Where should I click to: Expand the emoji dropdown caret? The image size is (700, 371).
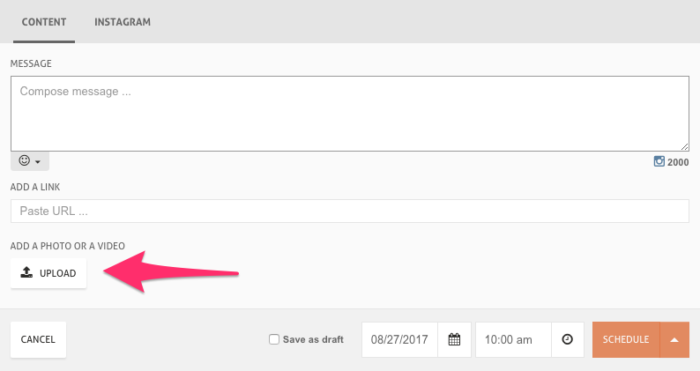tap(38, 162)
